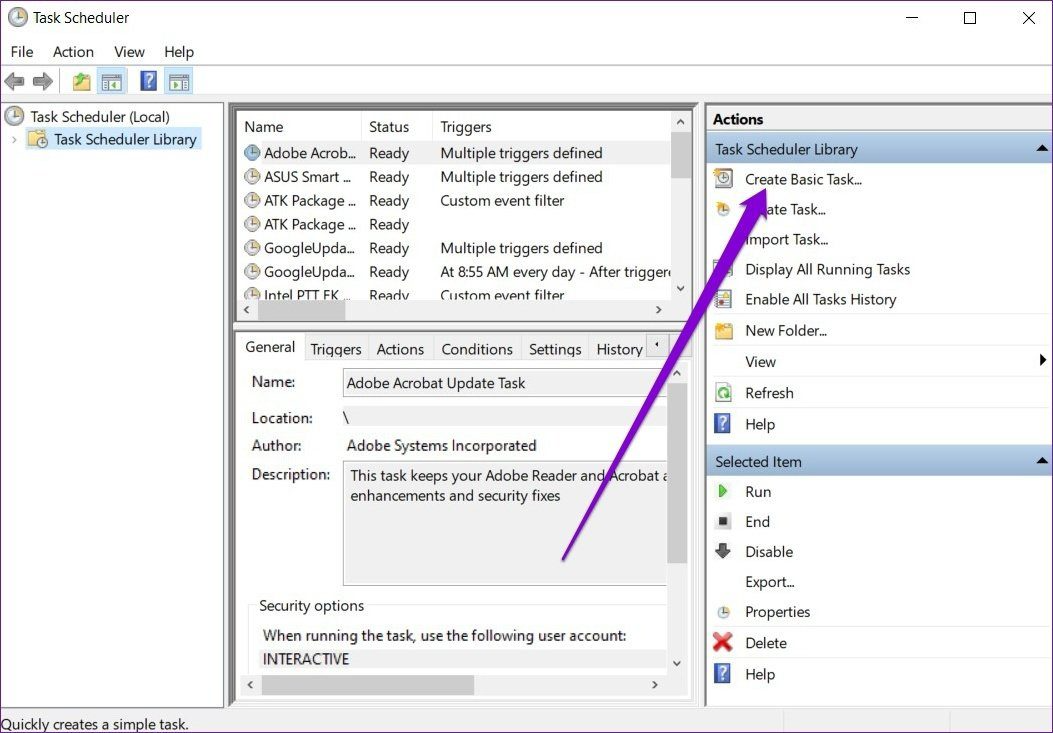Toggle the Show/Hide Console Tree toolbar icon
This screenshot has width=1053, height=733.
tap(111, 82)
